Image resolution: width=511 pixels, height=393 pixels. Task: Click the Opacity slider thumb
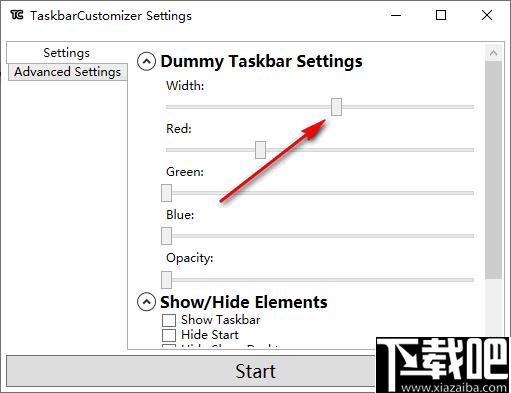[x=166, y=279]
